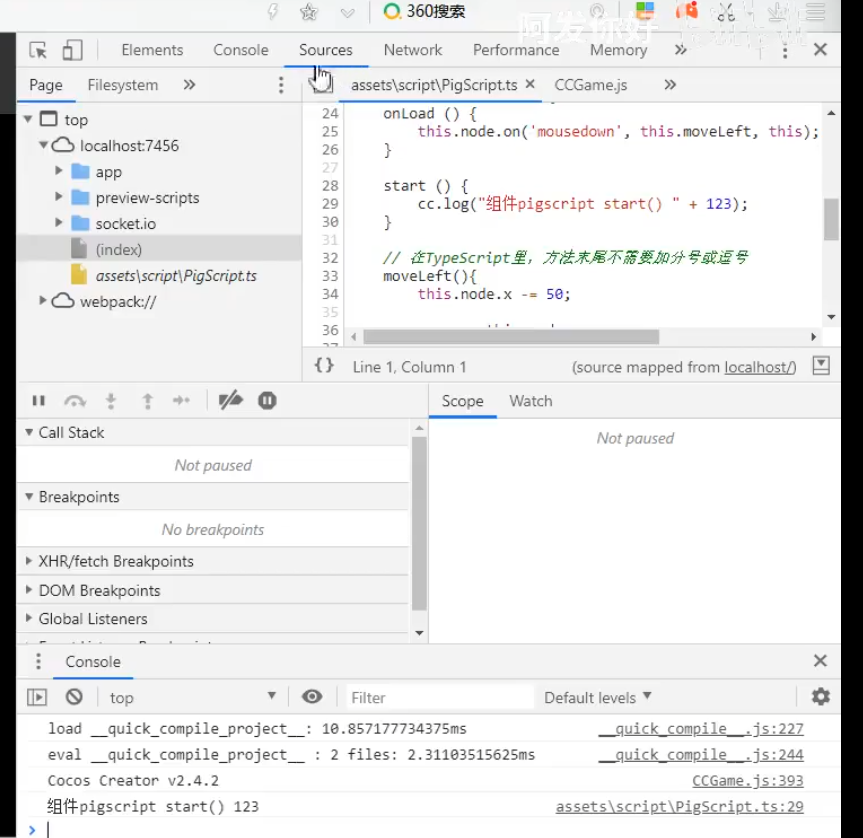863x838 pixels.
Task: Clear the console icon
Action: [74, 697]
